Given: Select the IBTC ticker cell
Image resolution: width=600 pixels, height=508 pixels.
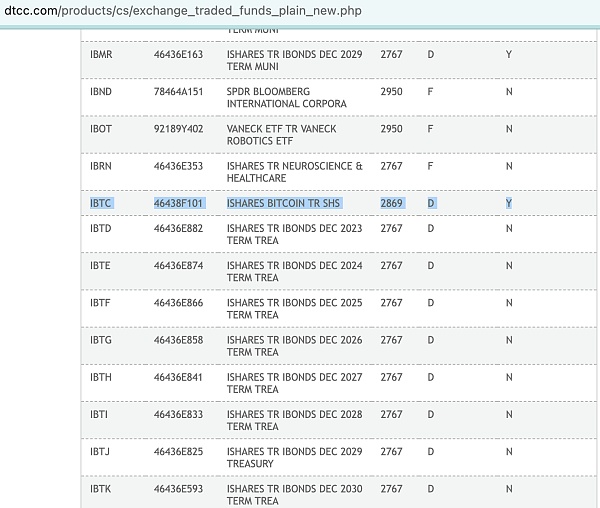Looking at the screenshot, I should point(101,203).
